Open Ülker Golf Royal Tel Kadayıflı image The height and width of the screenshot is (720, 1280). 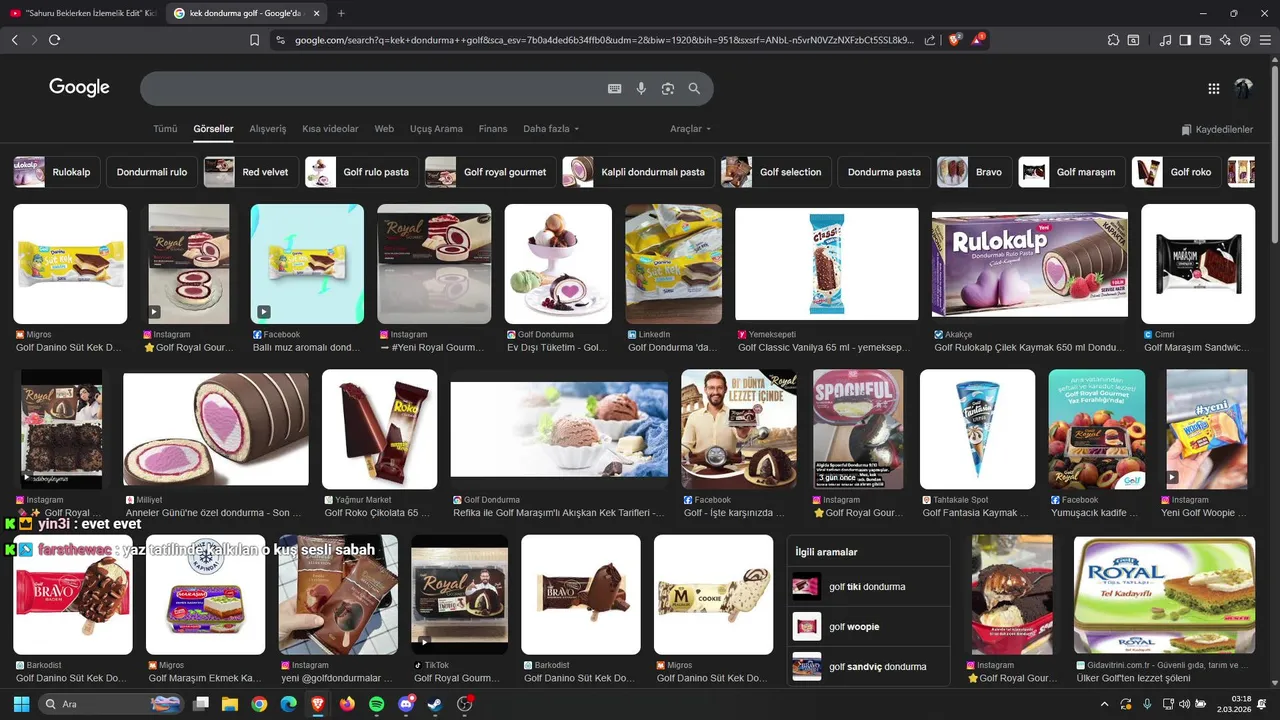1164,594
